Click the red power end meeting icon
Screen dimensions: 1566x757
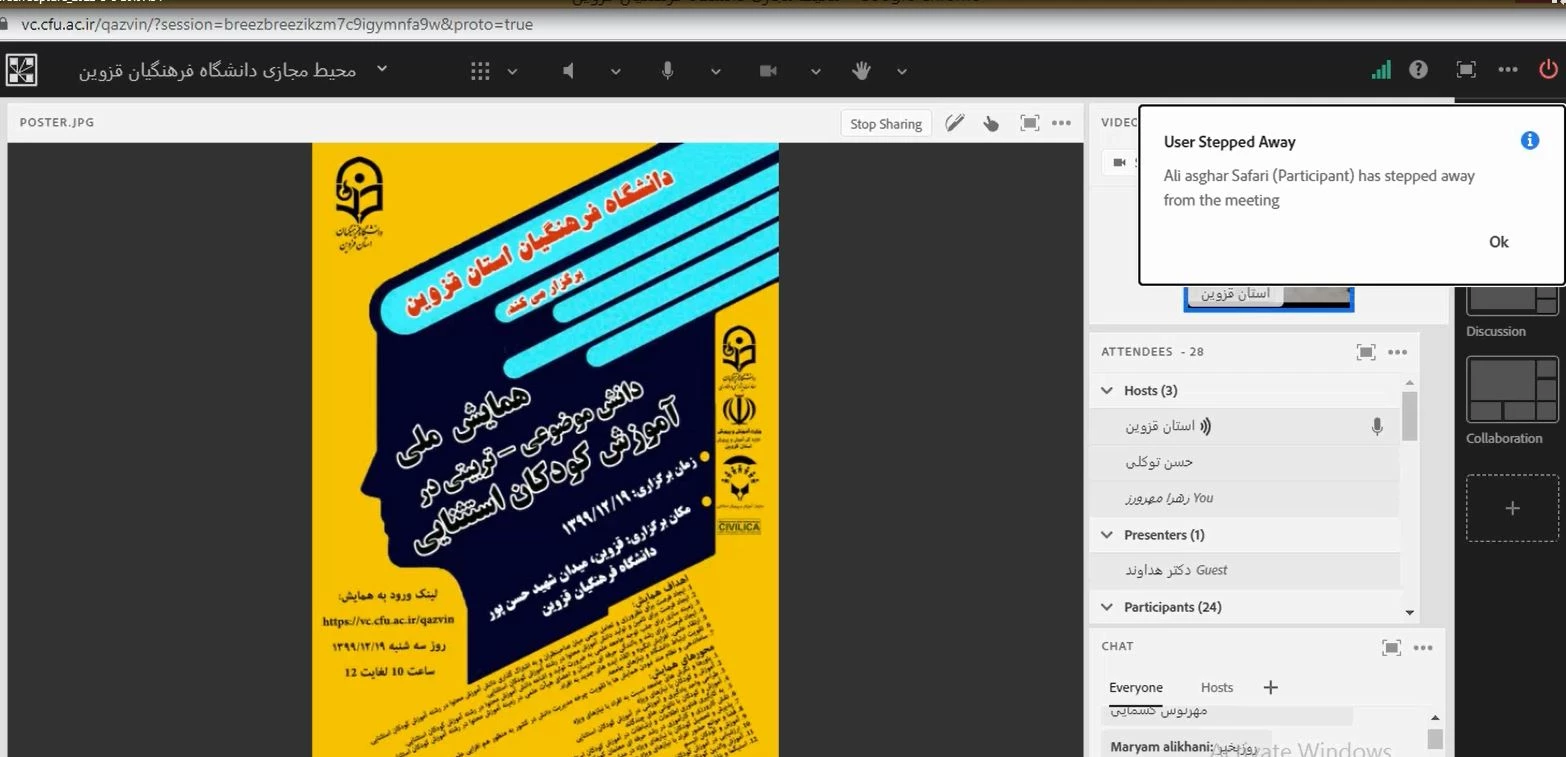1547,70
